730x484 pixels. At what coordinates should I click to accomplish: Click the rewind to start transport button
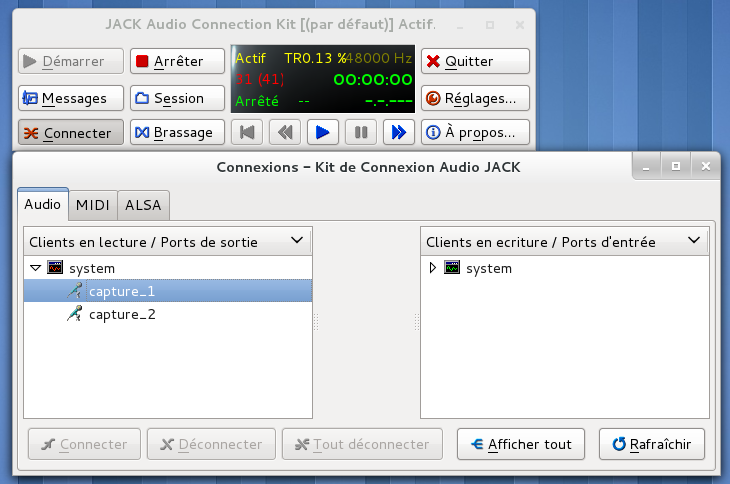[248, 132]
